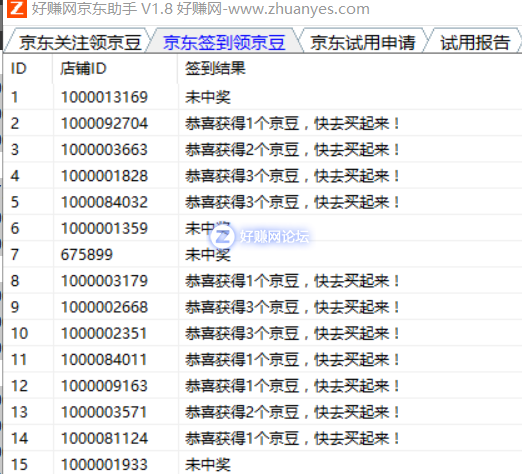Screen dimensions: 522x474
Task: Click the sign-in result for shop 1000003179
Action: [x=292, y=281]
